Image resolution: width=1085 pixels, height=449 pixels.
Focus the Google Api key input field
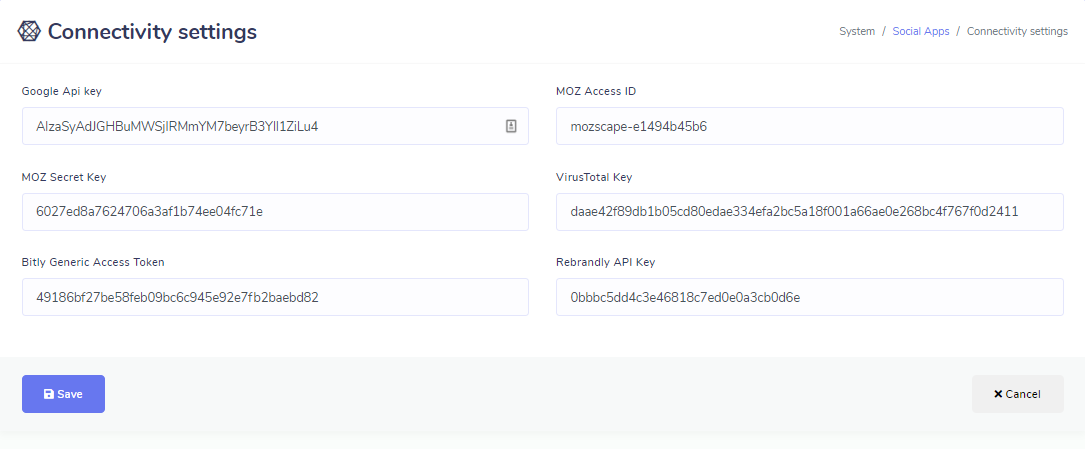coord(260,126)
